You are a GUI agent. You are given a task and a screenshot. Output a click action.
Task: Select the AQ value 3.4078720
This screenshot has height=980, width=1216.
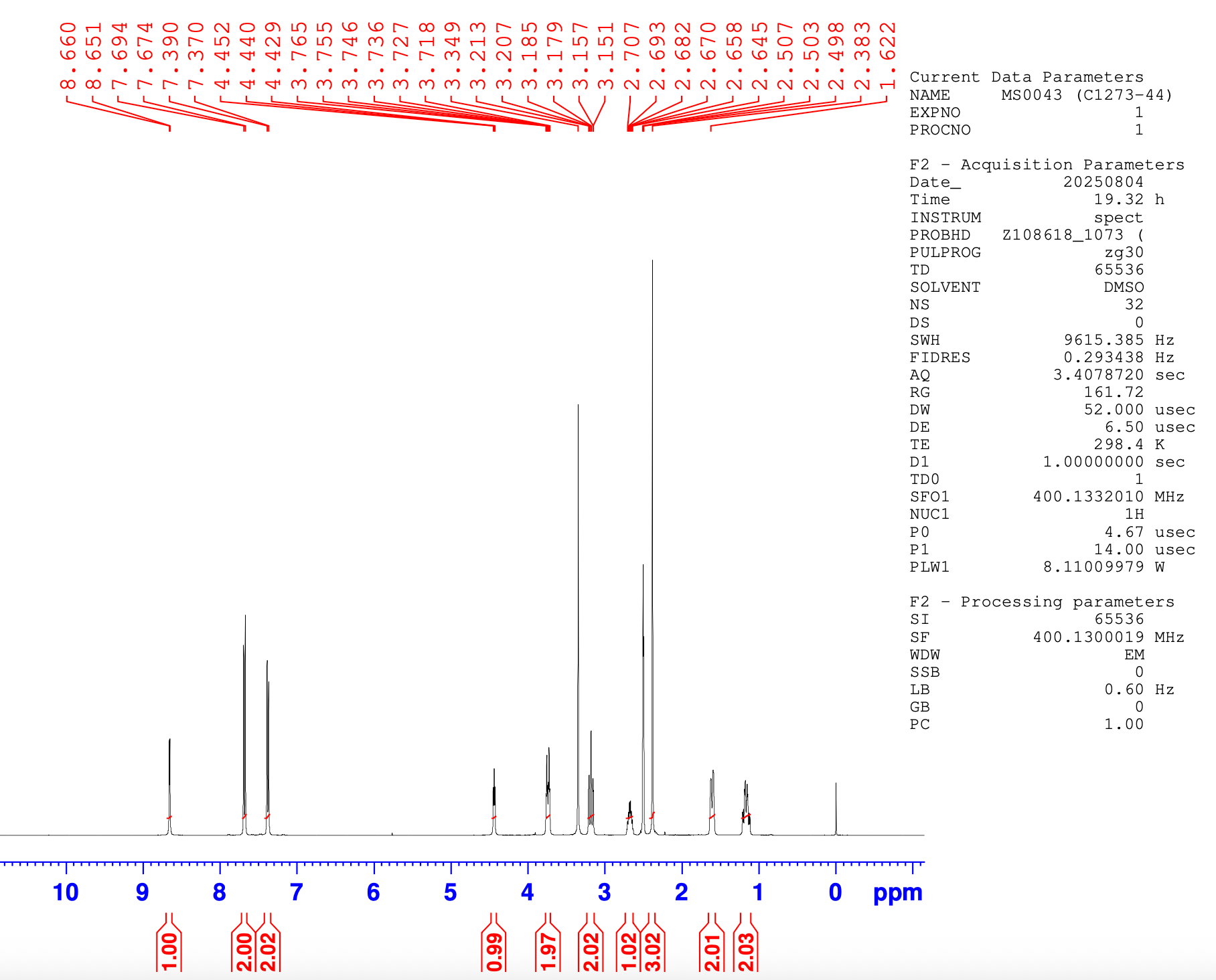(x=1098, y=375)
